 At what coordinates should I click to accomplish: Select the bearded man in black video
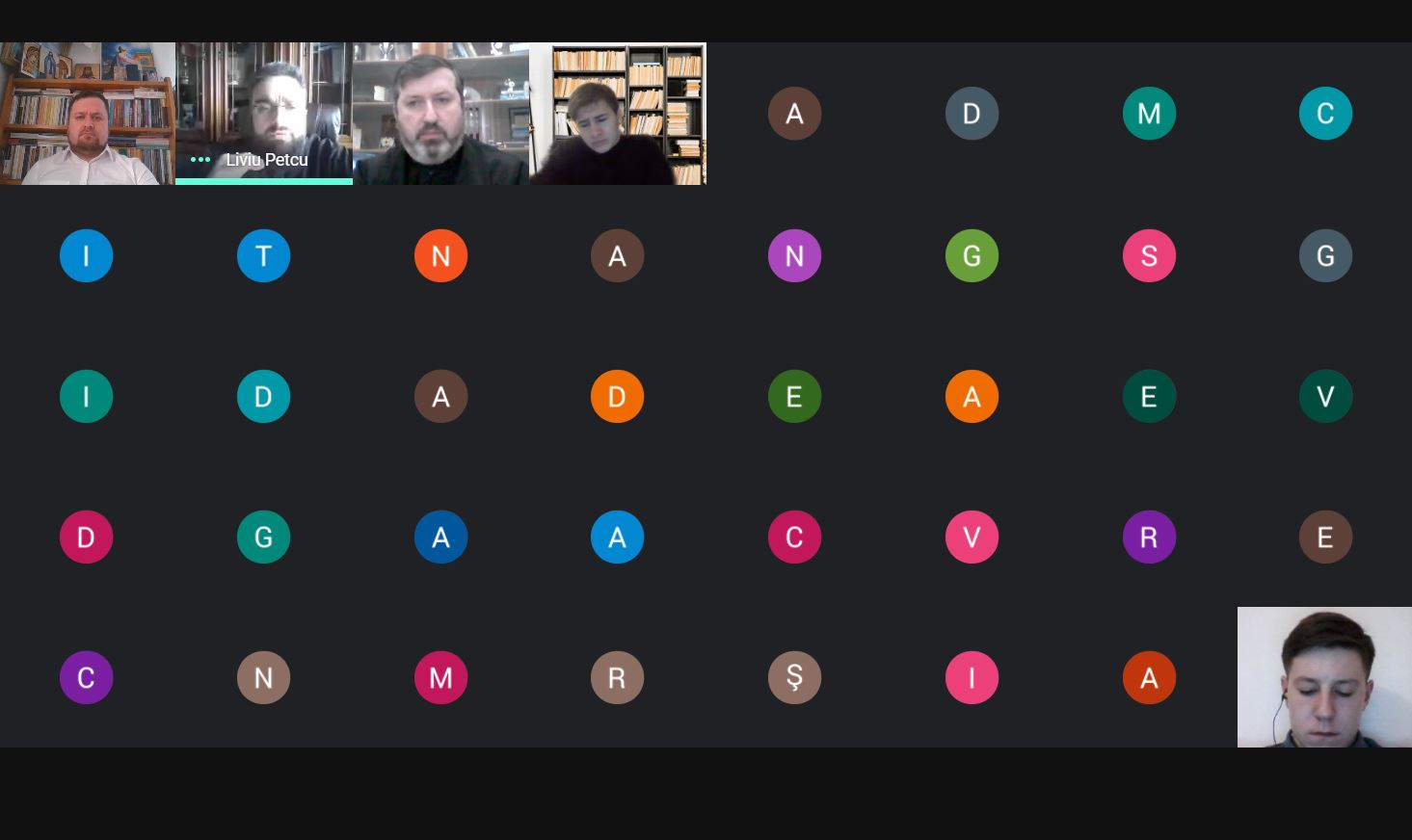(441, 114)
